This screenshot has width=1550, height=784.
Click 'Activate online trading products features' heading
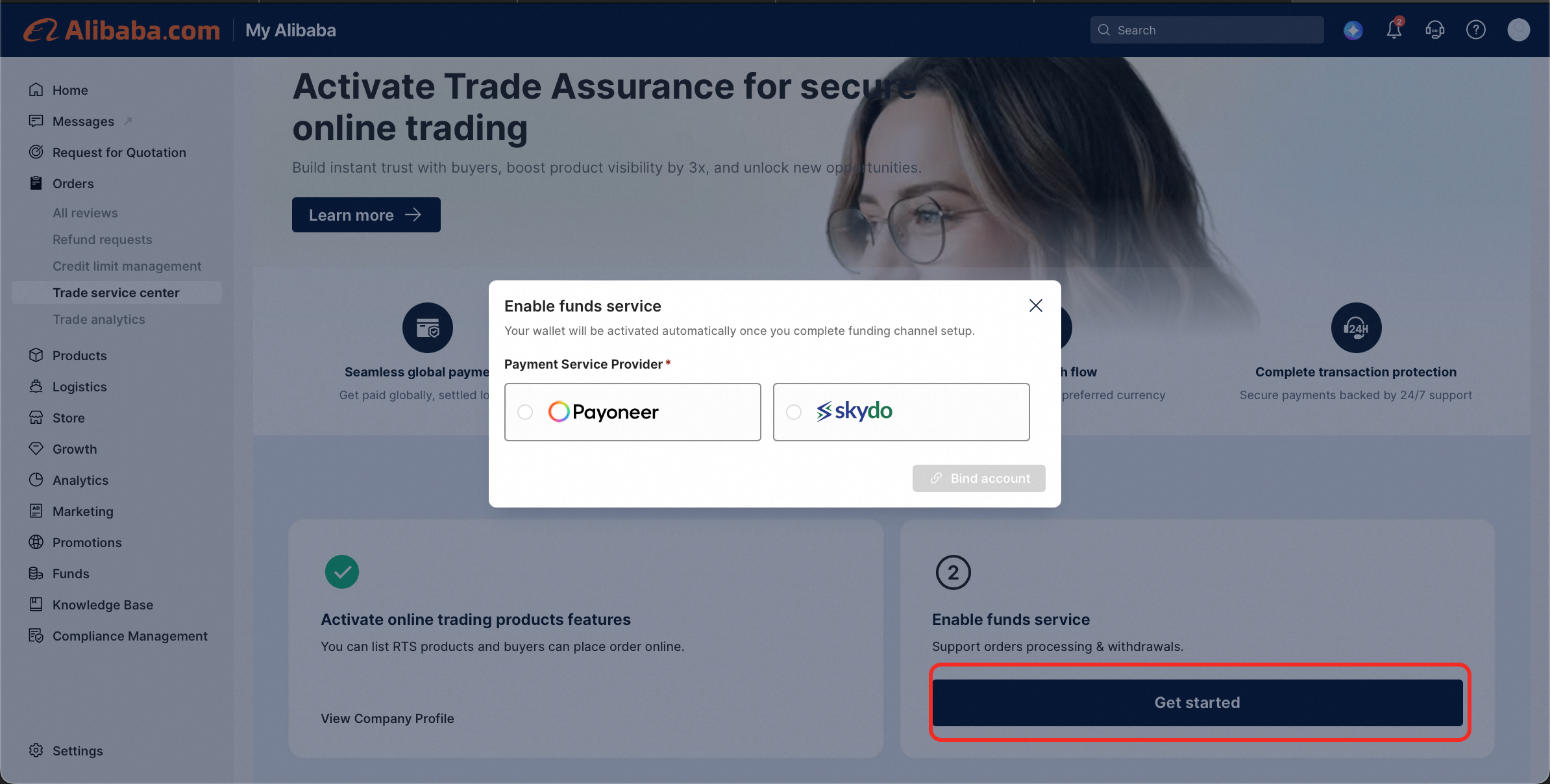coord(476,619)
